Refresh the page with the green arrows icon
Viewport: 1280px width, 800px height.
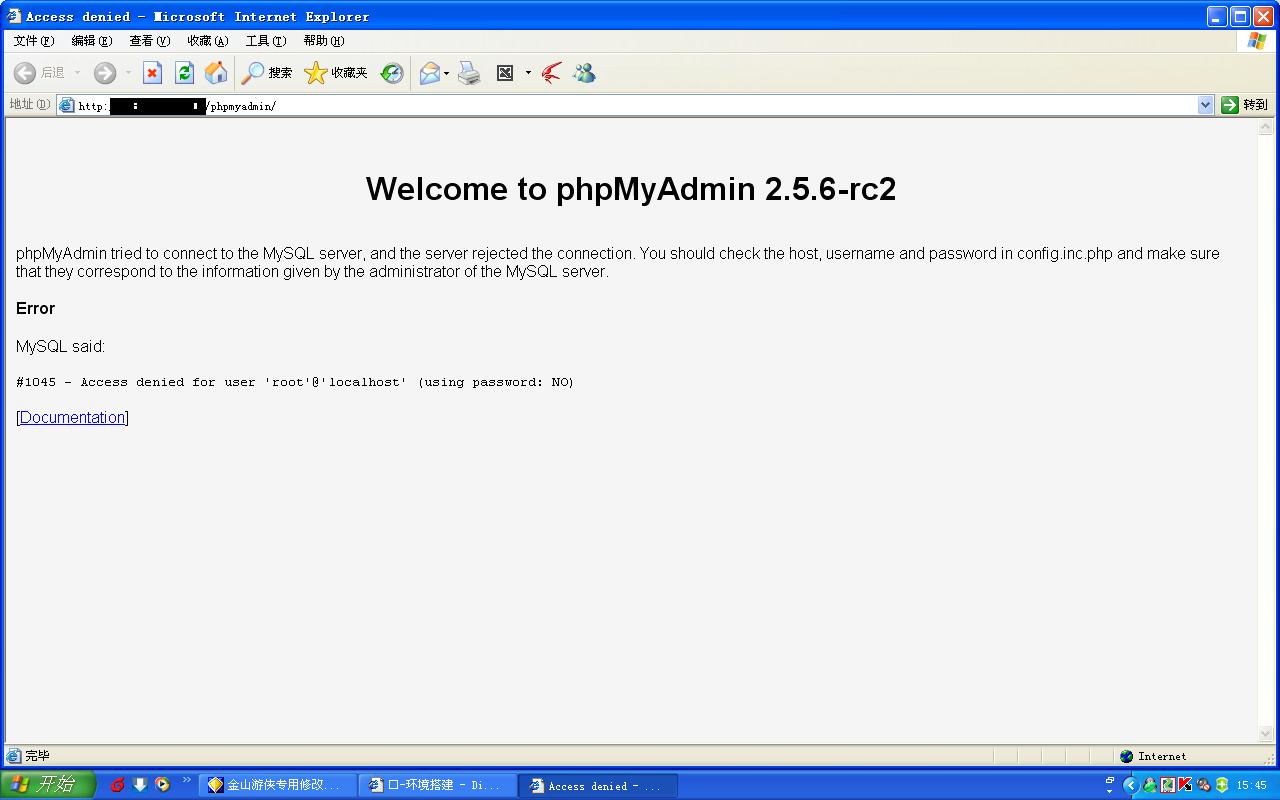184,73
